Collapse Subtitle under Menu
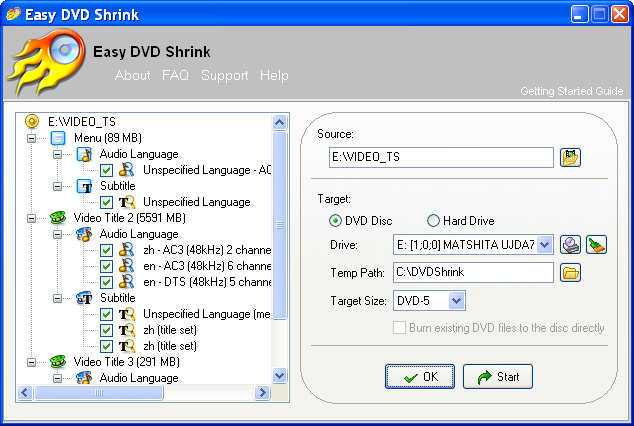The height and width of the screenshot is (426, 634). 57,186
